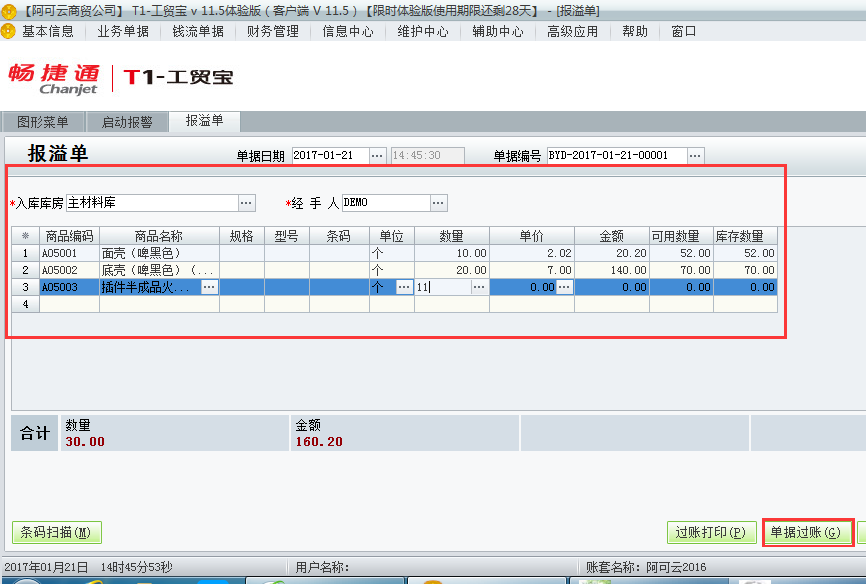Click the title bar application icon
The width and height of the screenshot is (866, 584).
point(8,10)
